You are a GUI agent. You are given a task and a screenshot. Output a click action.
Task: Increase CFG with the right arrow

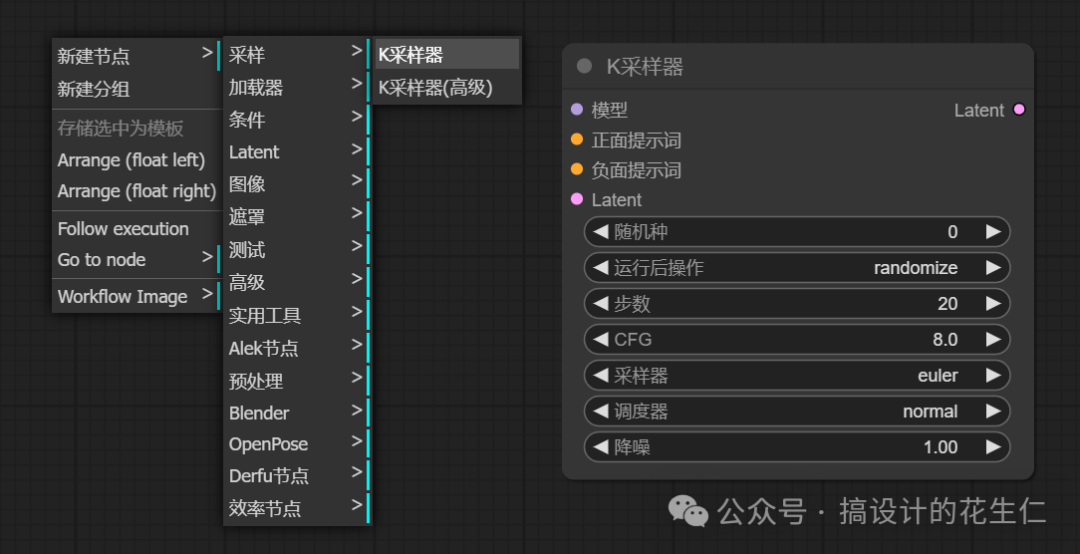[993, 339]
